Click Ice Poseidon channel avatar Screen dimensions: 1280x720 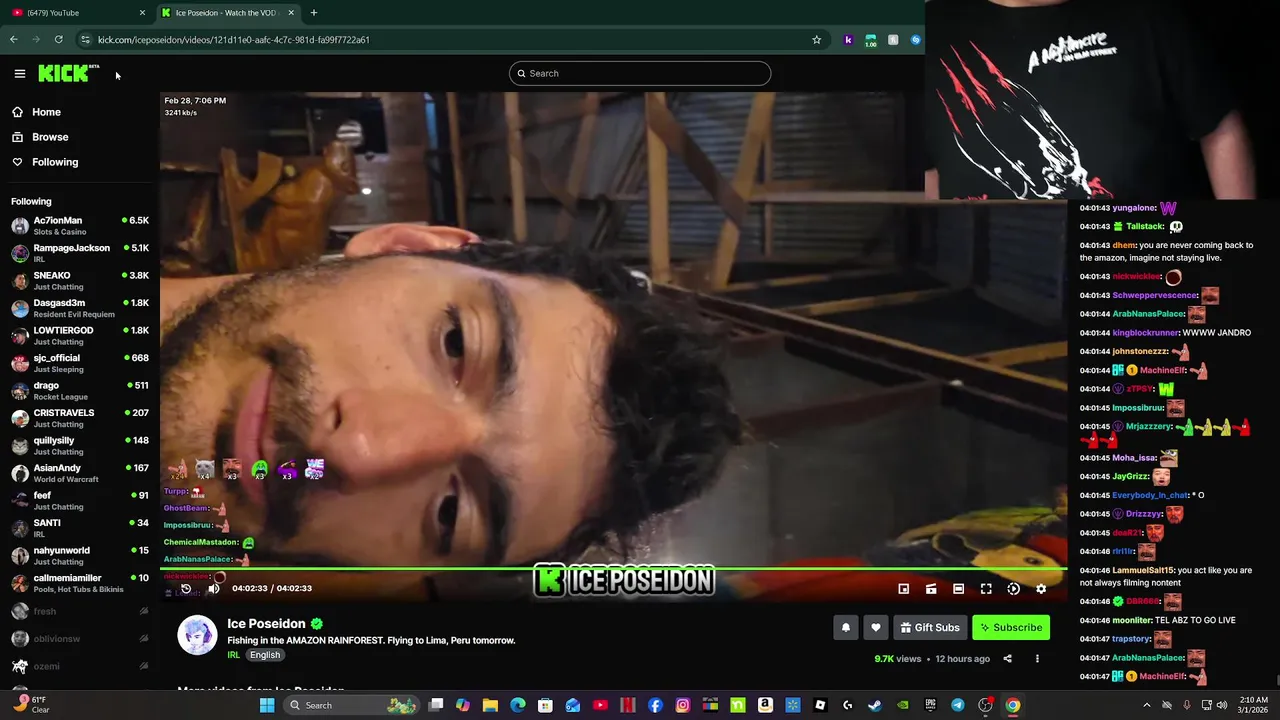click(197, 635)
